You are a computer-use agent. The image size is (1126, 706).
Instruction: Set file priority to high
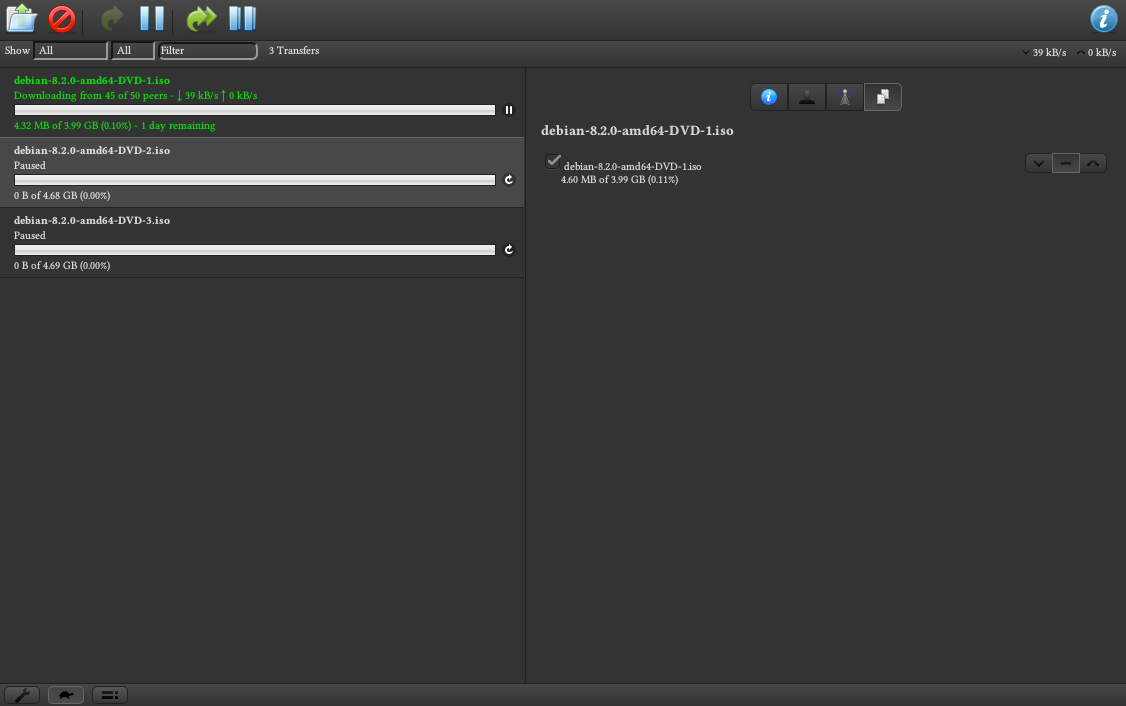click(x=1093, y=163)
